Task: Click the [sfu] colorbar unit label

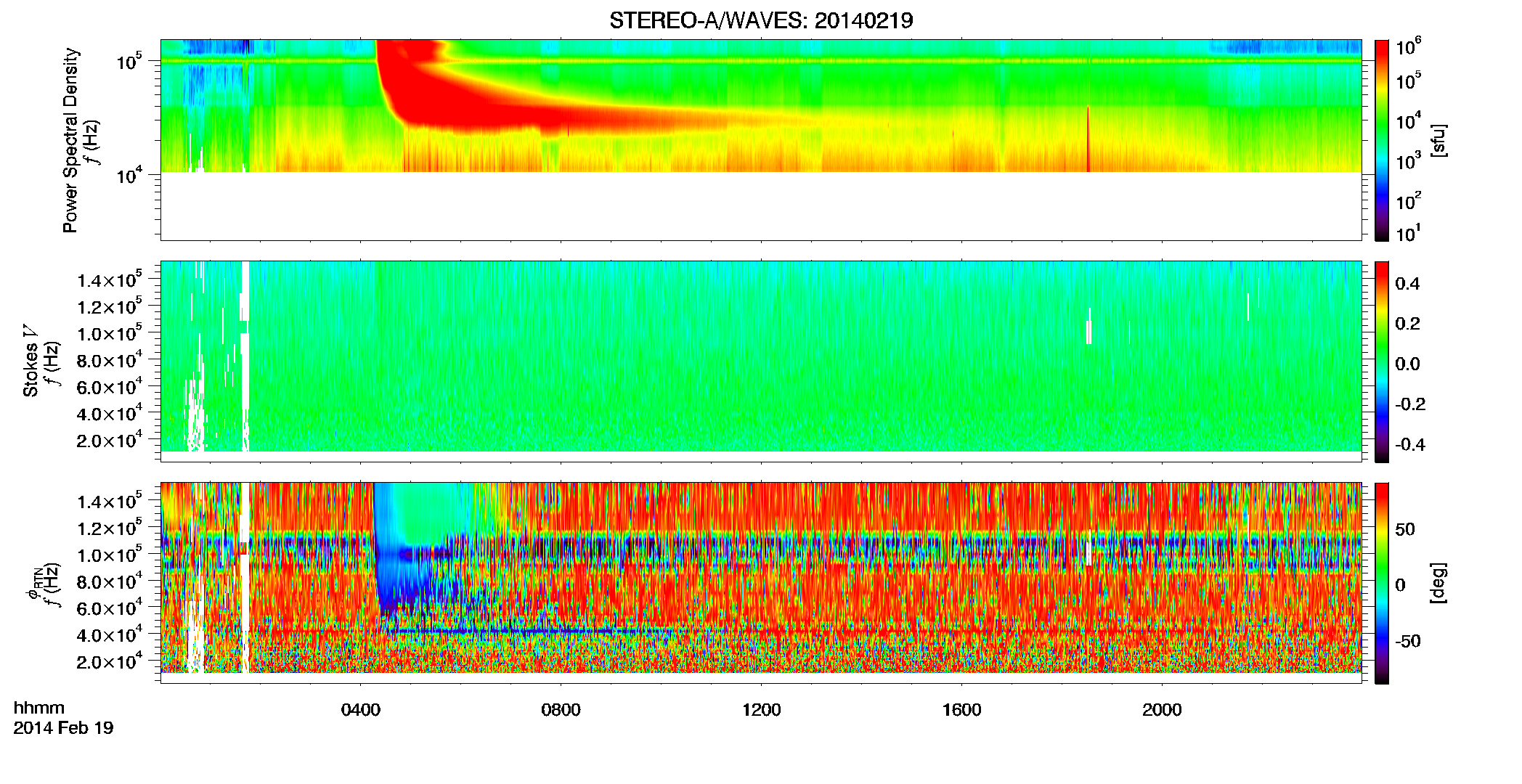Action: point(1438,140)
